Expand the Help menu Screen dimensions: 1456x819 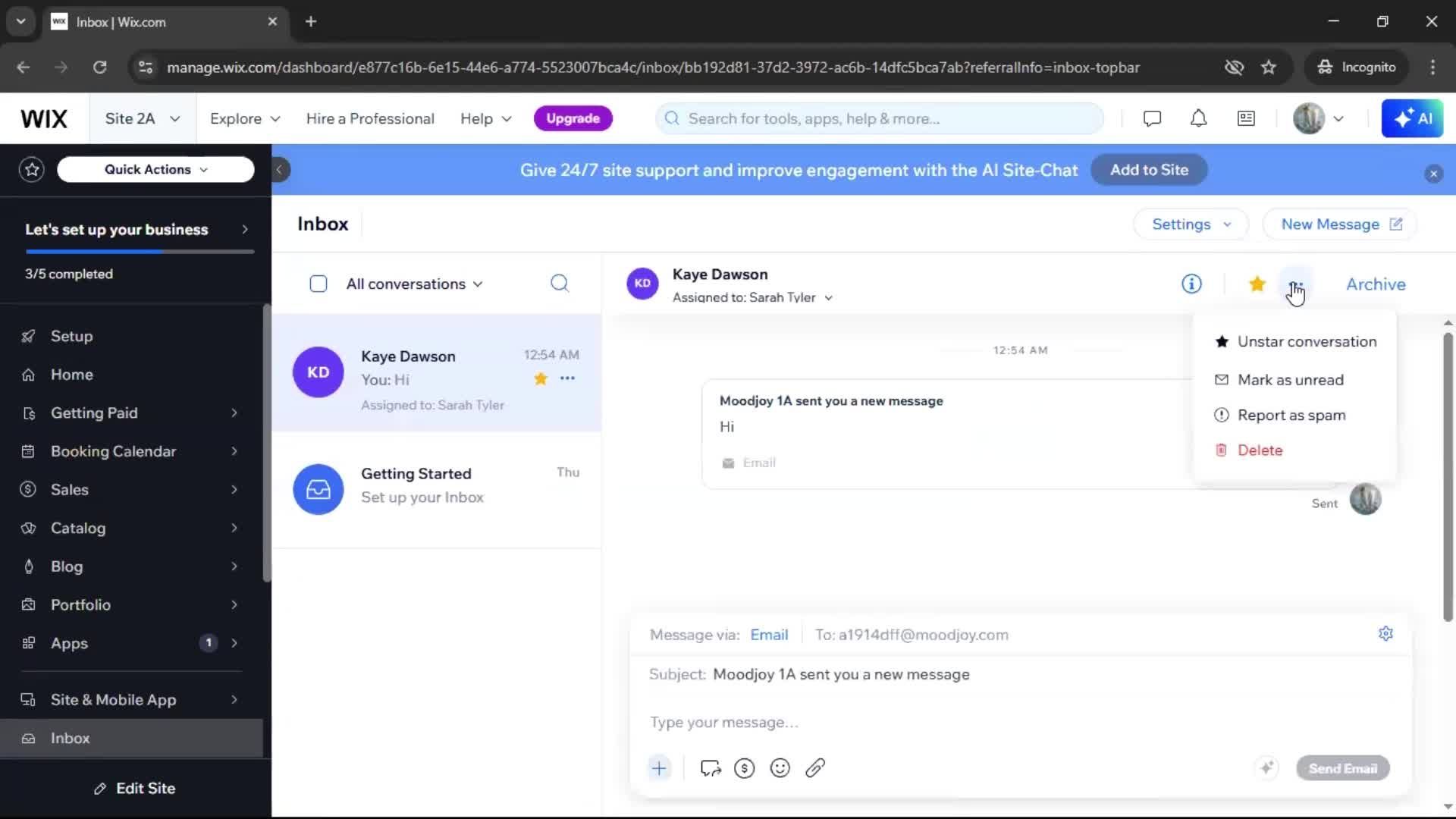(486, 119)
